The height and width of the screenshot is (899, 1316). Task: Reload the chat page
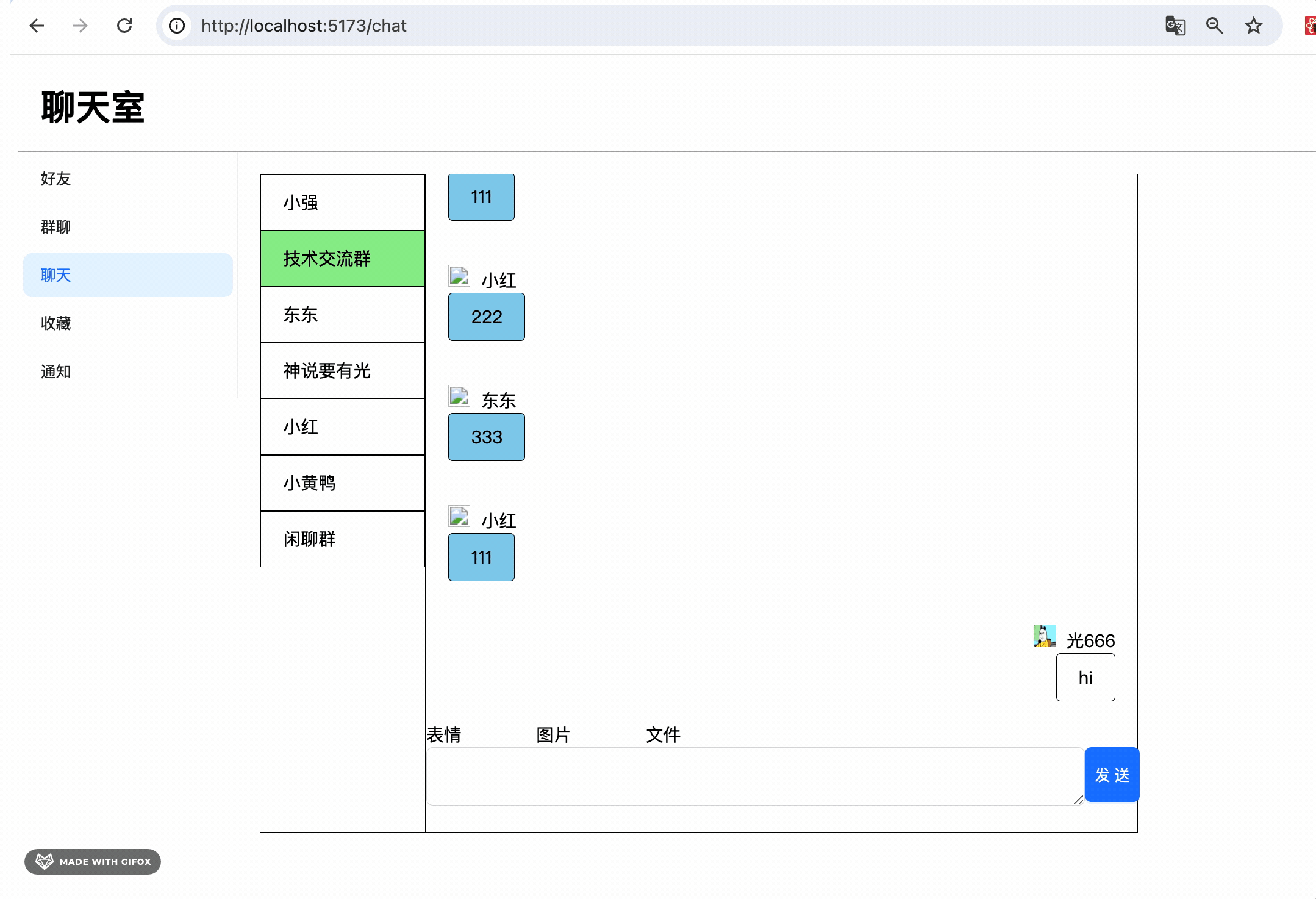click(124, 26)
